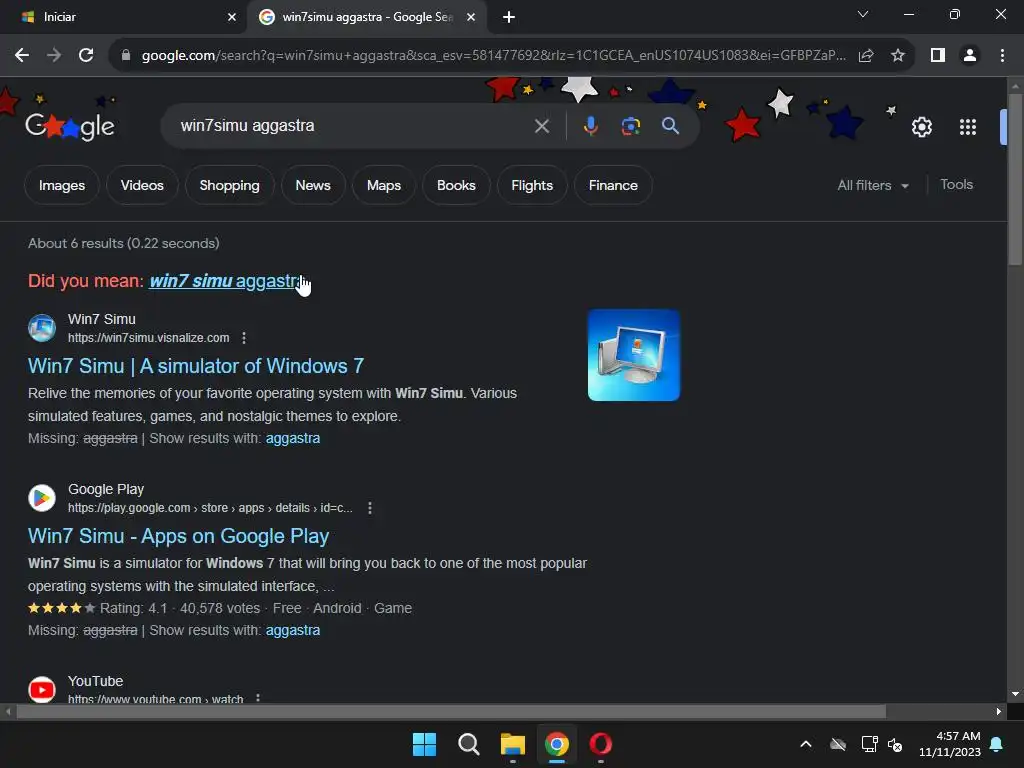Image resolution: width=1024 pixels, height=768 pixels.
Task: Filter results by News
Action: [x=313, y=185]
